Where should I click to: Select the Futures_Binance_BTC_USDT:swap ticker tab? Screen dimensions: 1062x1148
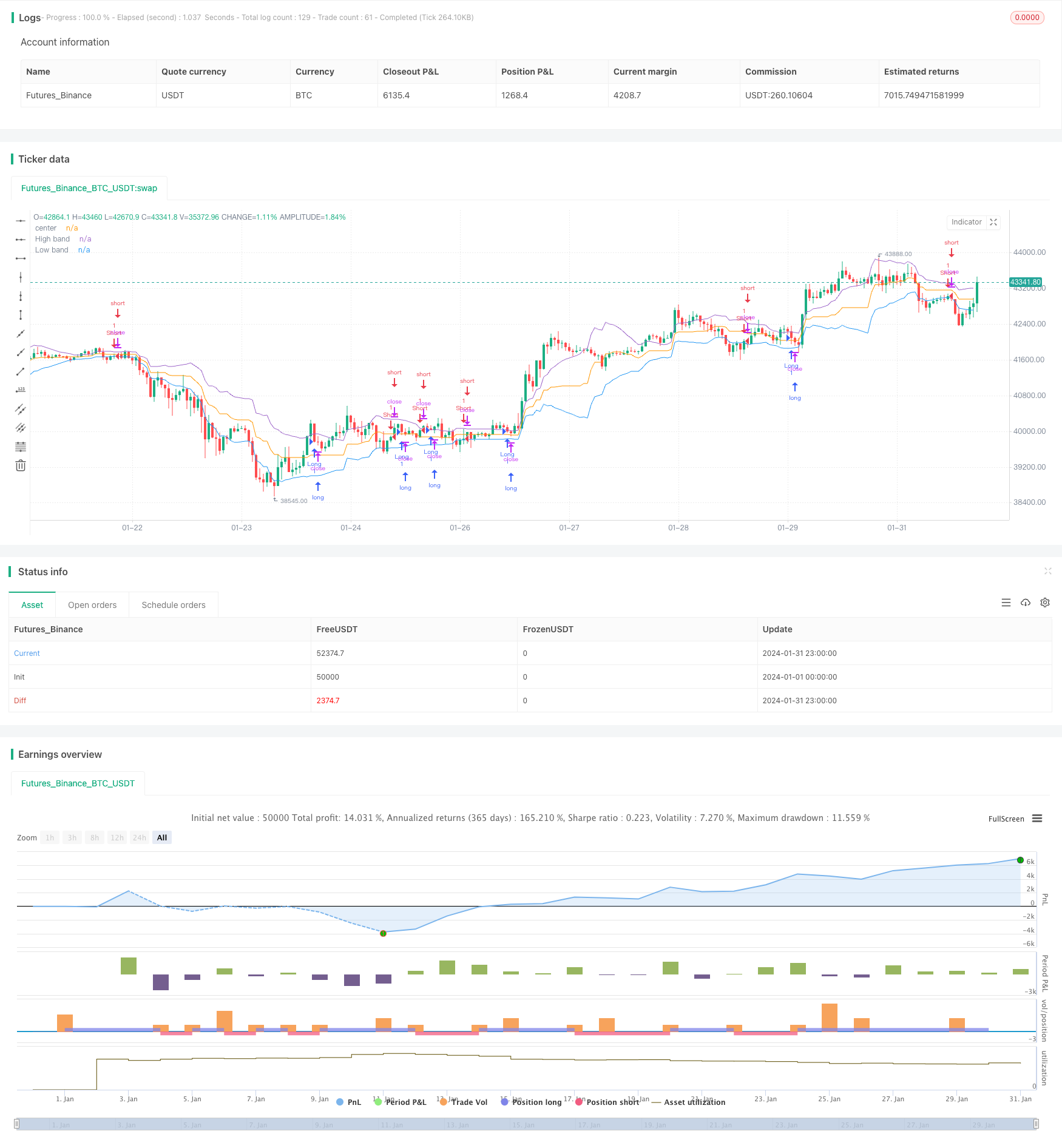[89, 188]
